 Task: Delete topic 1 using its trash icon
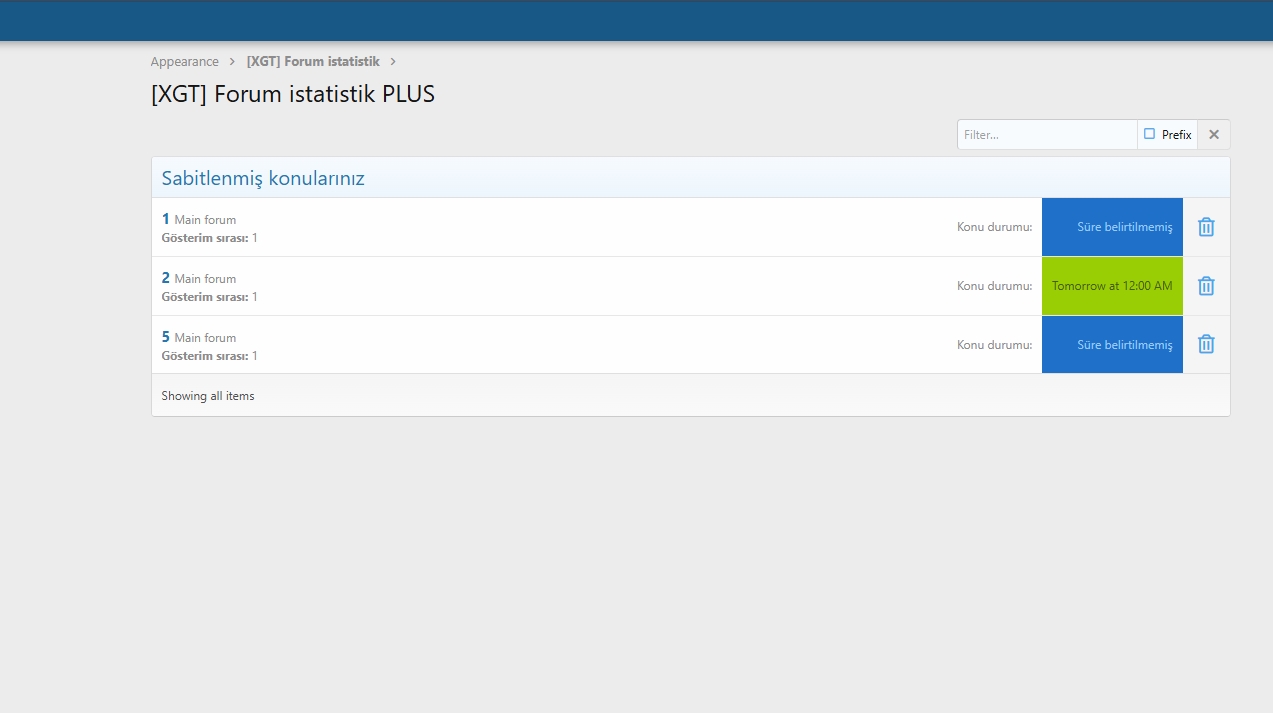pos(1206,227)
